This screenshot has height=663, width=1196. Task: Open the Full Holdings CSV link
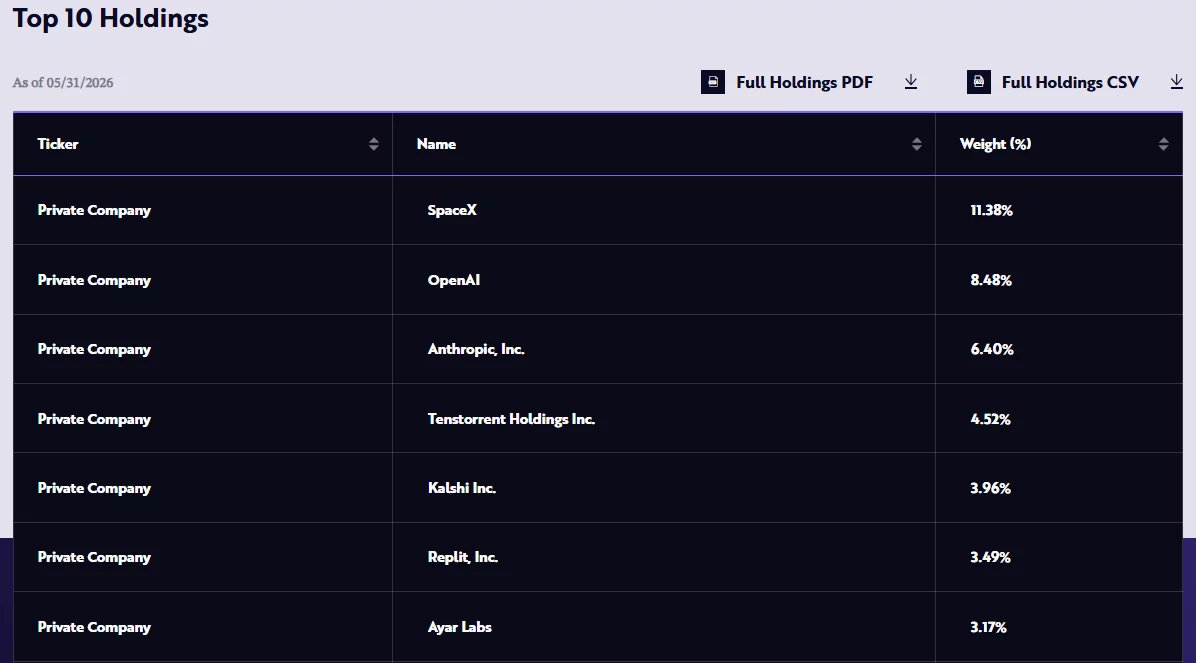pyautogui.click(x=1069, y=82)
